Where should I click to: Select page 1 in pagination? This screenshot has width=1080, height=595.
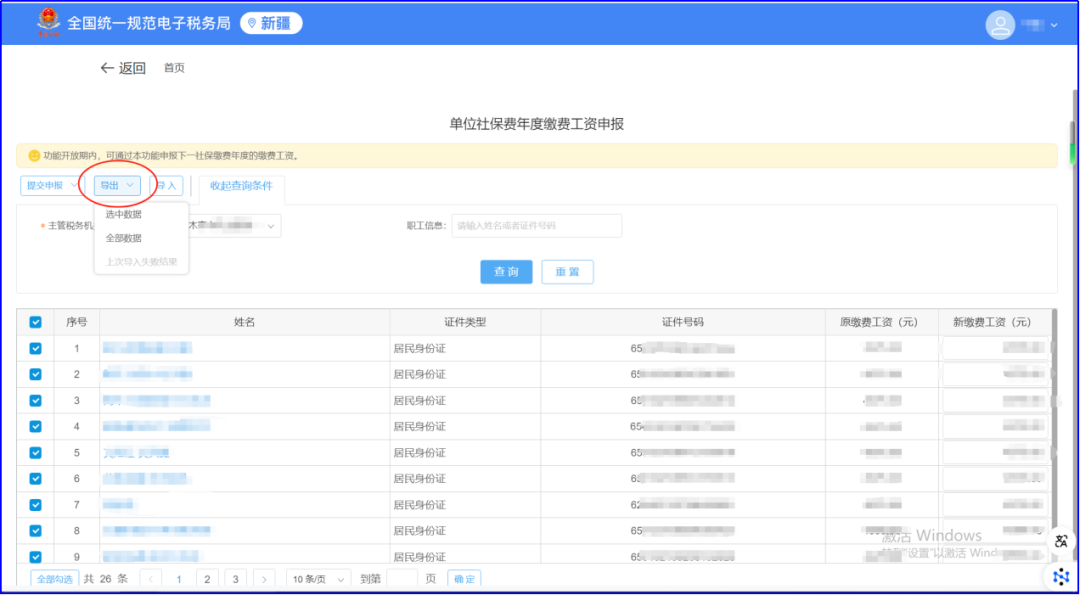[179, 579]
